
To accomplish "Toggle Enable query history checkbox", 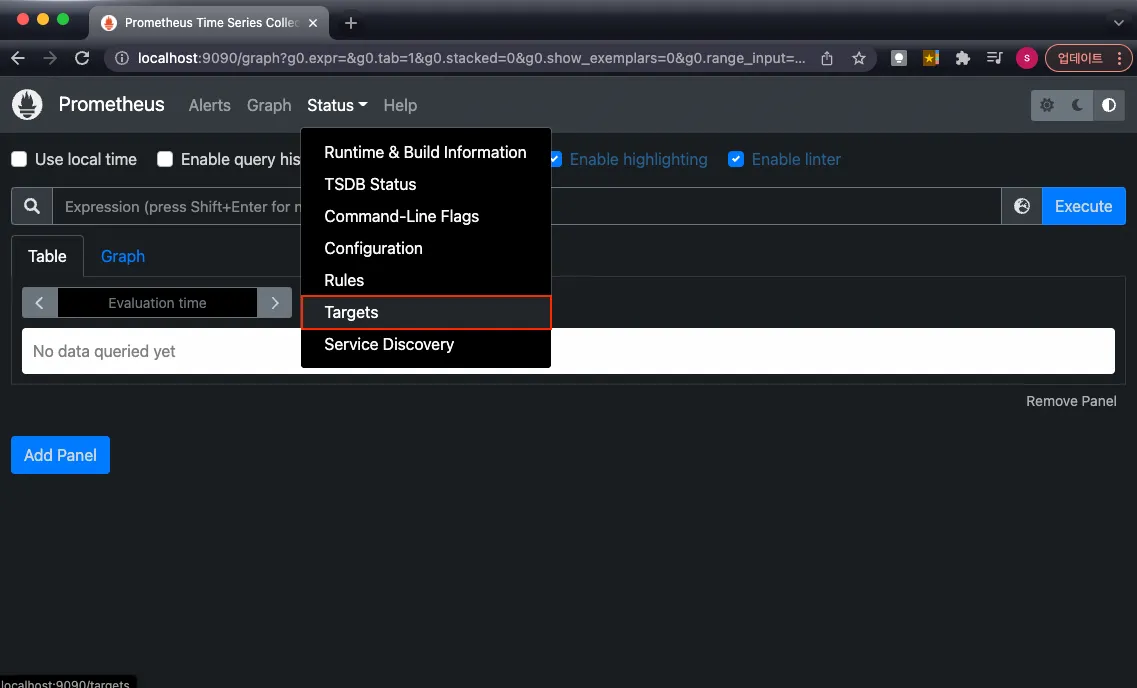I will tap(165, 159).
